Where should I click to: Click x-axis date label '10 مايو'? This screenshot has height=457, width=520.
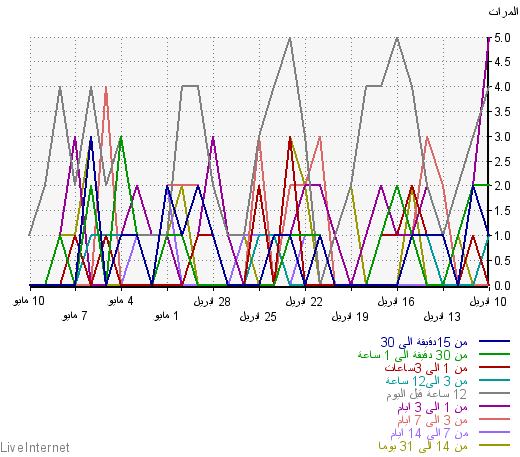point(29,301)
